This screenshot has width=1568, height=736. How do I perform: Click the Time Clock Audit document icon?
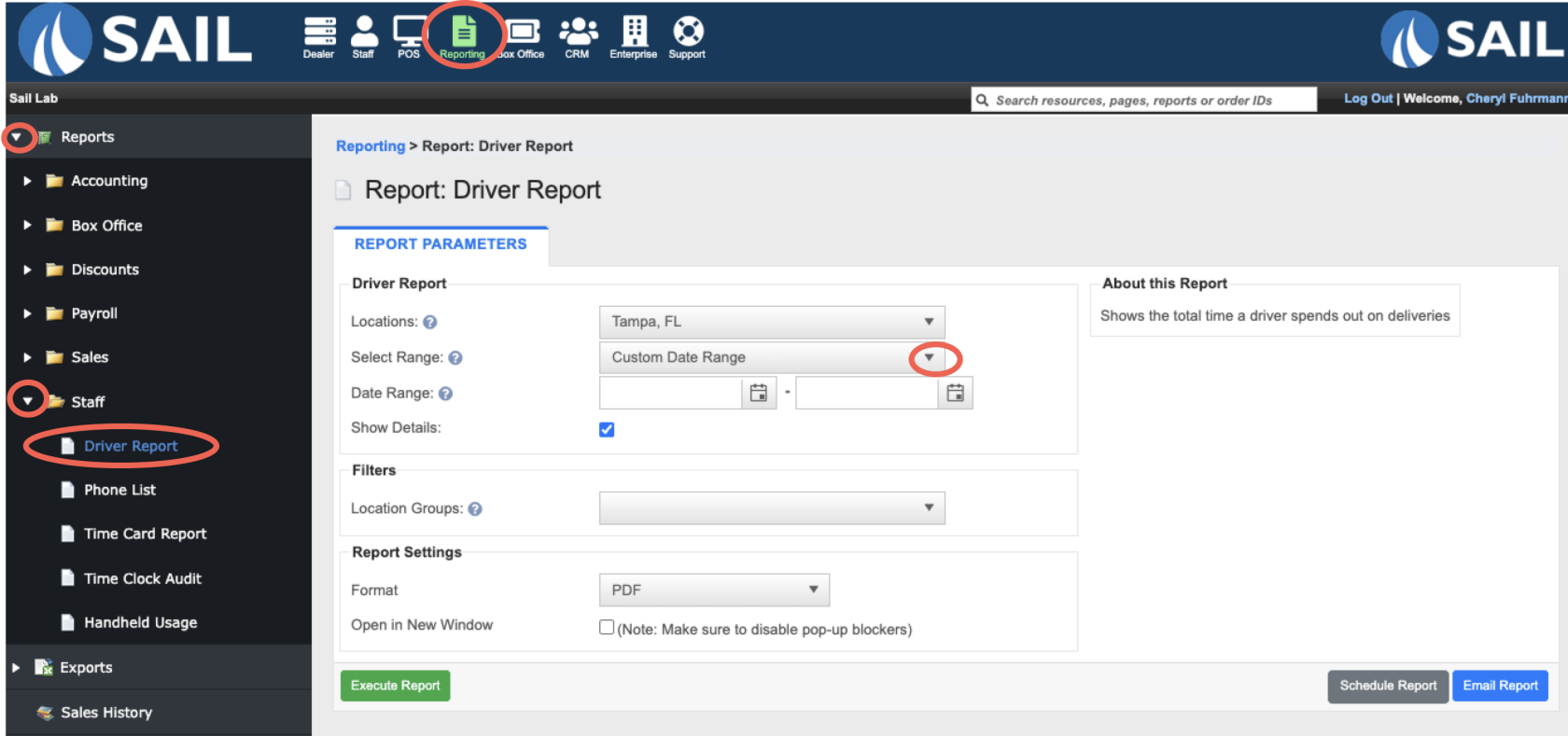click(x=67, y=578)
